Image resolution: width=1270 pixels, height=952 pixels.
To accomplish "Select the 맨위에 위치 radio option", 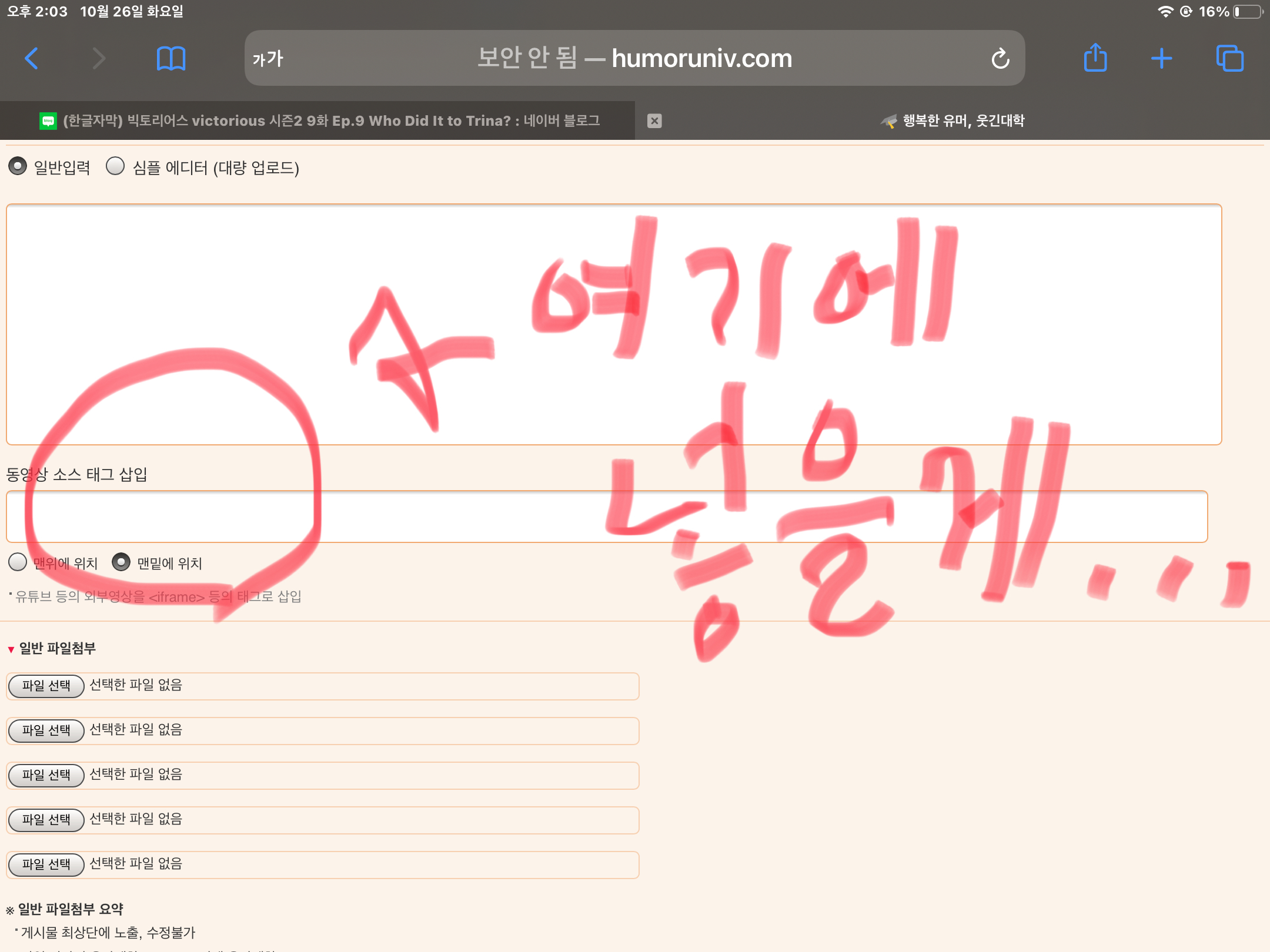I will 18,562.
